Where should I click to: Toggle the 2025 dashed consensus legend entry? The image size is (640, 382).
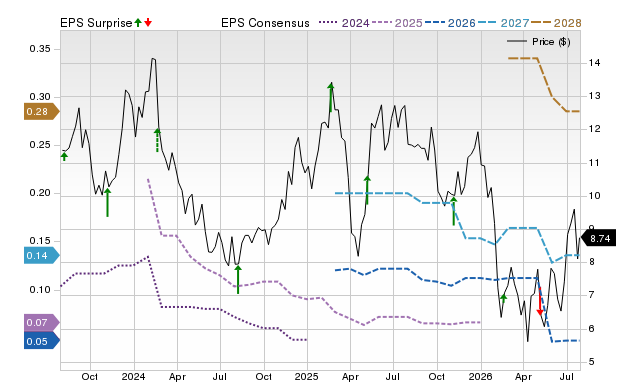tap(397, 23)
